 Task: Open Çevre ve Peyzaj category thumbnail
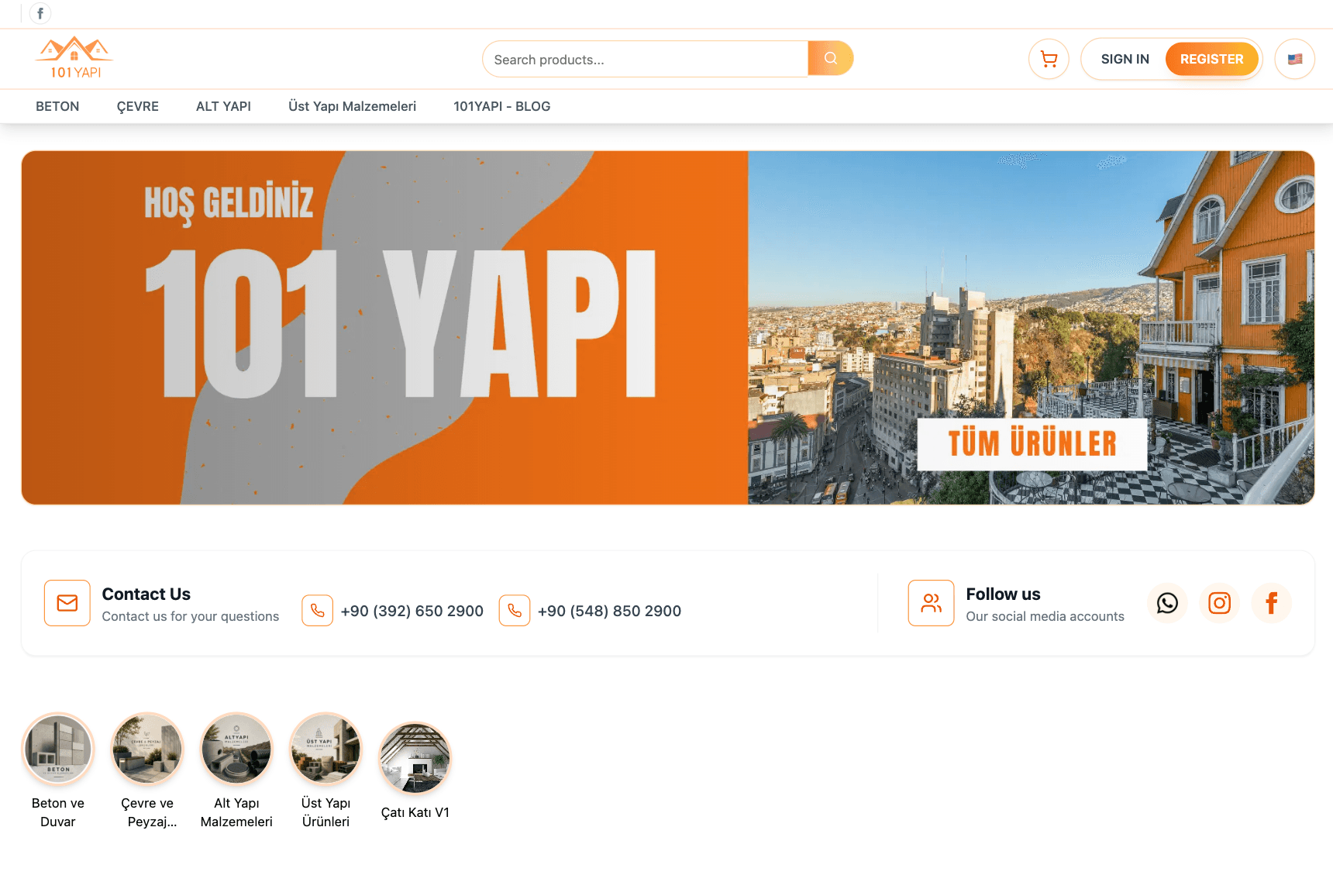click(147, 749)
